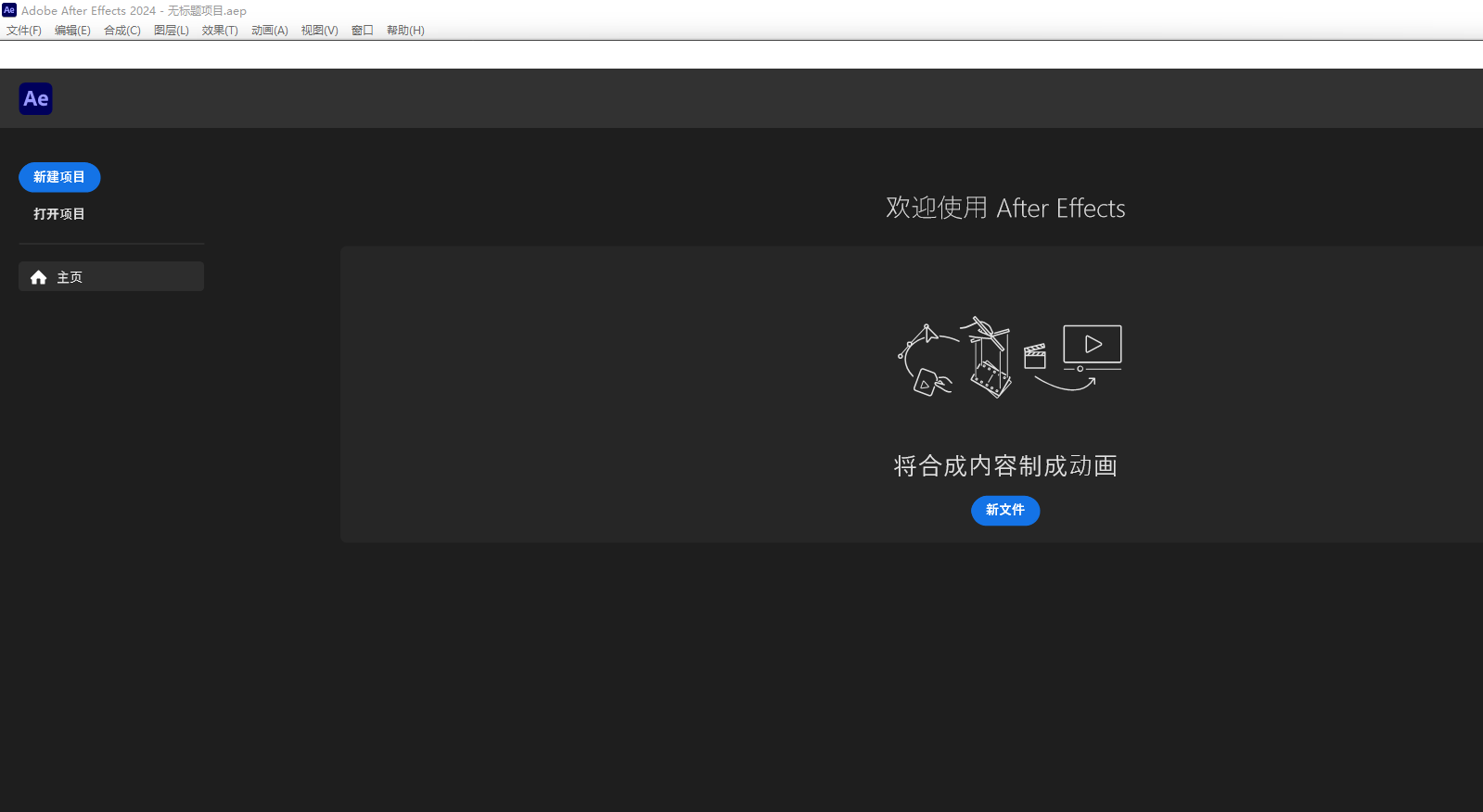Click the 打开项目 button

coord(59,214)
